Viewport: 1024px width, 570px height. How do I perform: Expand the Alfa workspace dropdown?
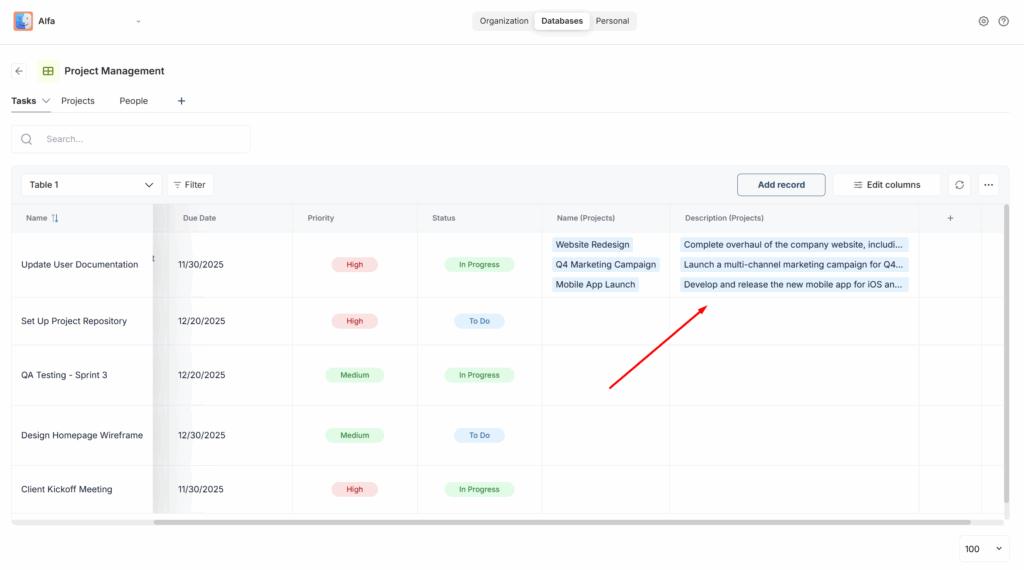138,21
